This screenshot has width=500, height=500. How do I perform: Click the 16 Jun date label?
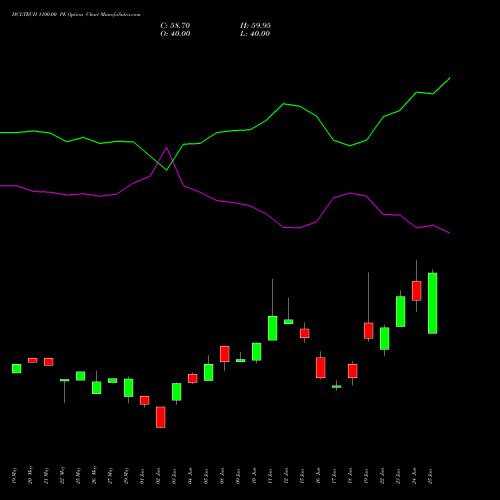(x=318, y=476)
